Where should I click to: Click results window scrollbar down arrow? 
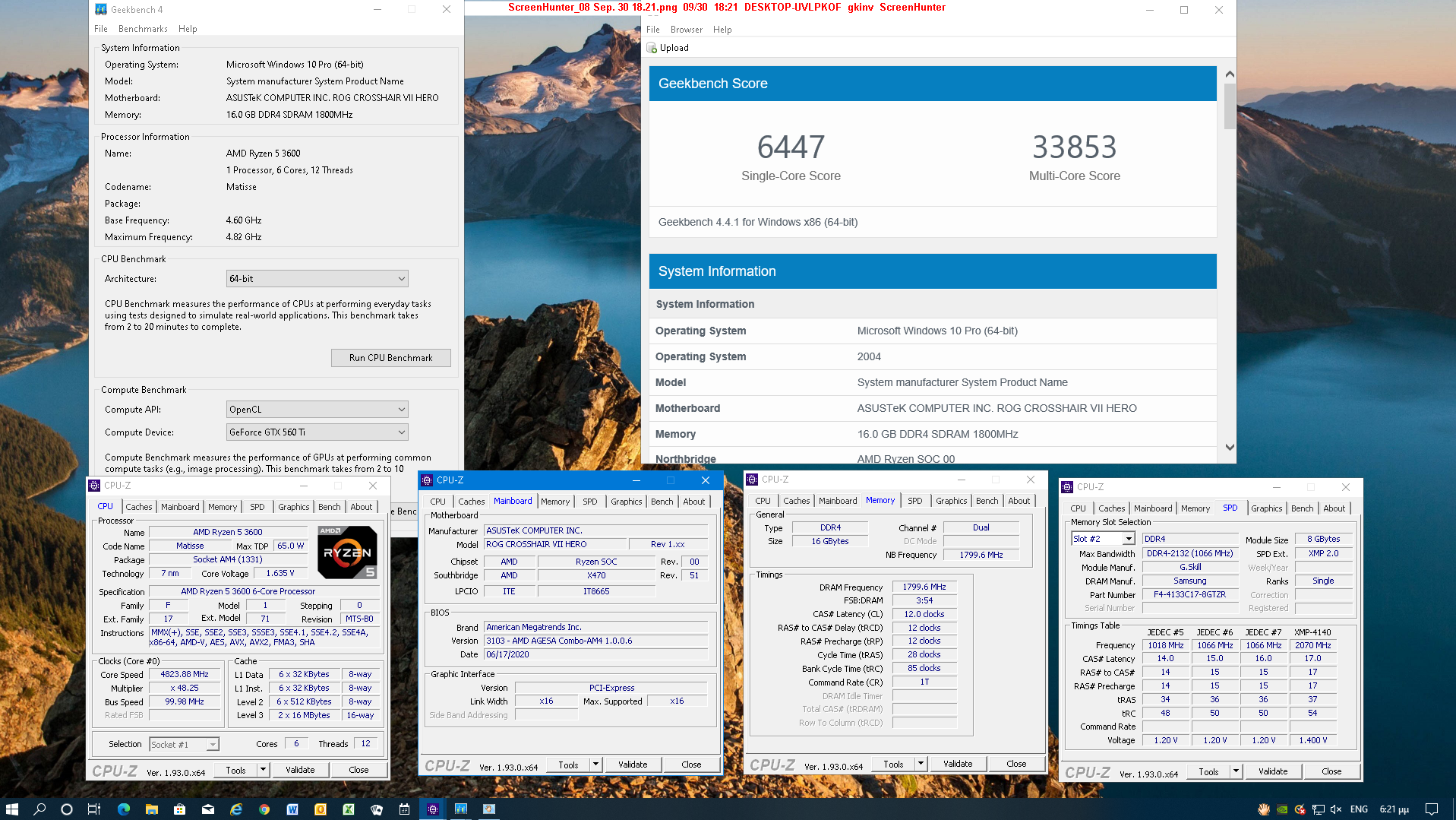point(1230,448)
